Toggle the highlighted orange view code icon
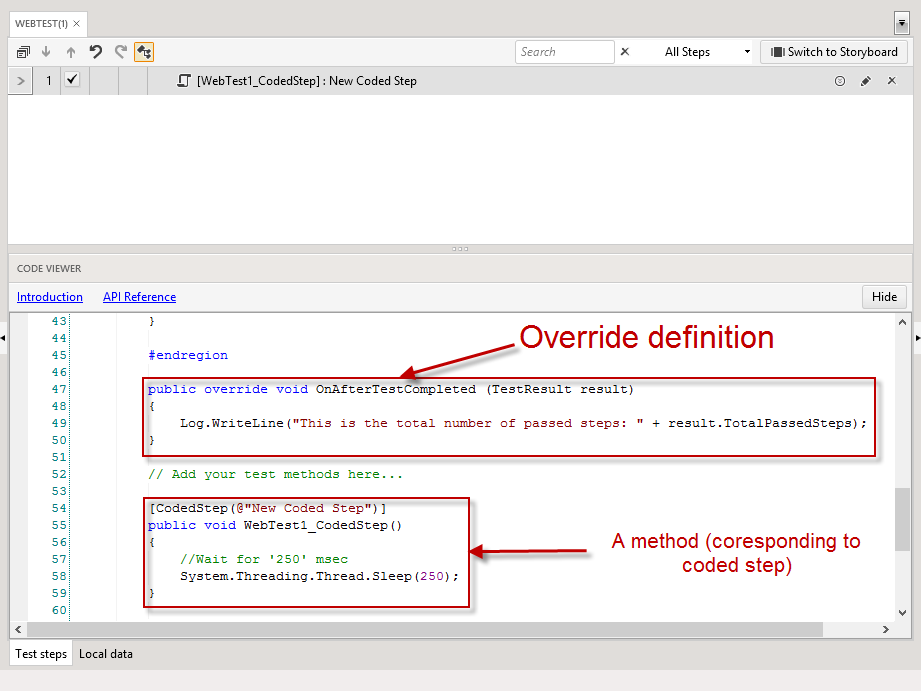921x691 pixels. click(144, 52)
